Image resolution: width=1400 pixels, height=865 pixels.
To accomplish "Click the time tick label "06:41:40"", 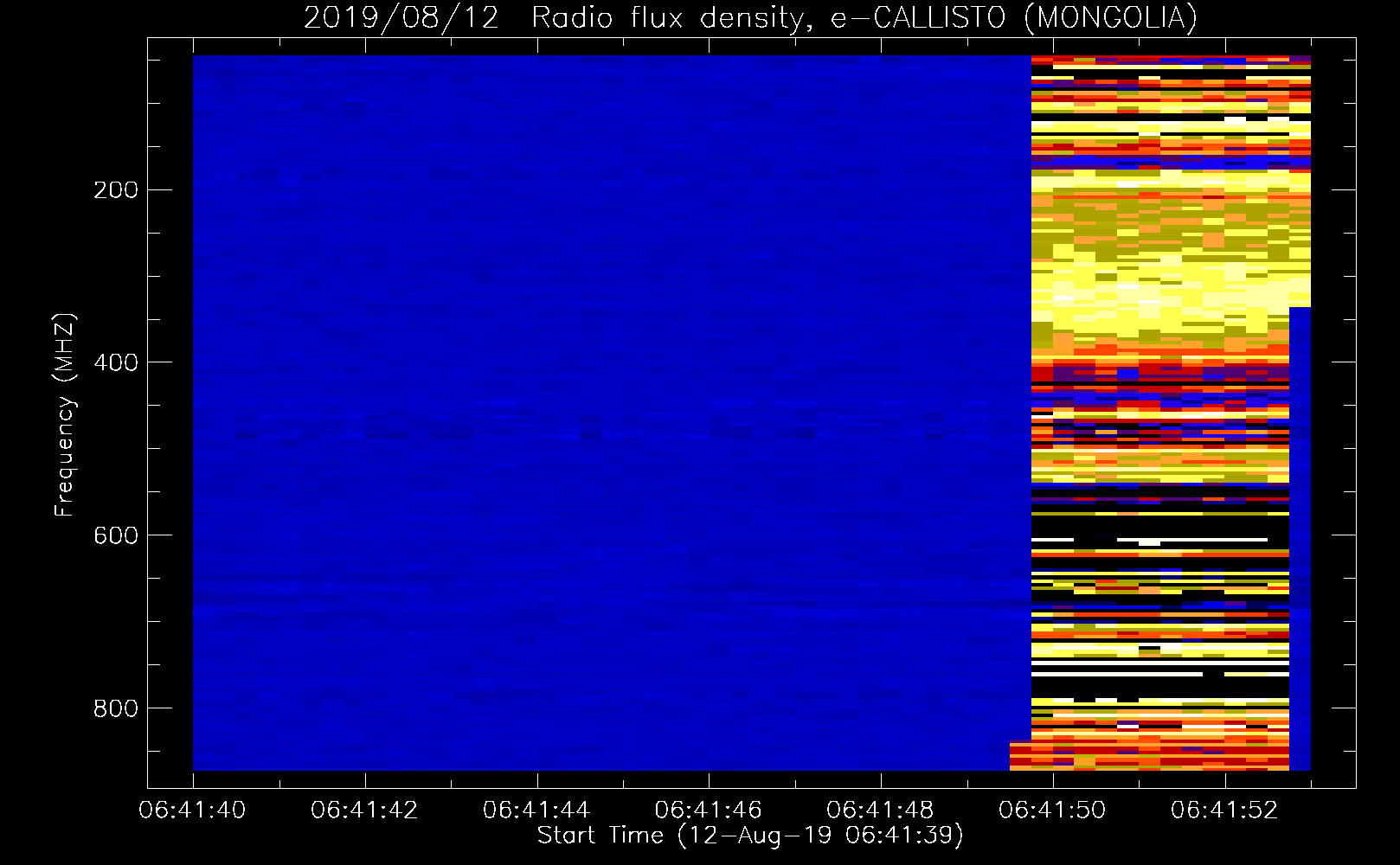I will tap(192, 811).
